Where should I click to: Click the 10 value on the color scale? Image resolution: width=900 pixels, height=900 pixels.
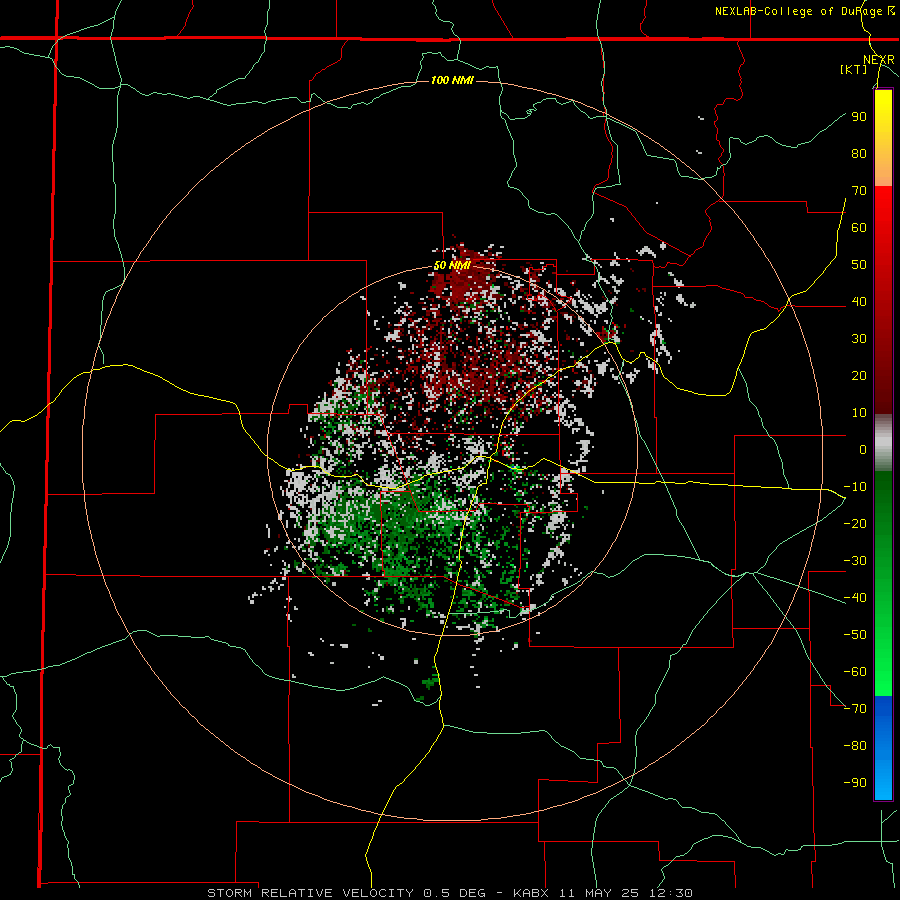coord(859,413)
